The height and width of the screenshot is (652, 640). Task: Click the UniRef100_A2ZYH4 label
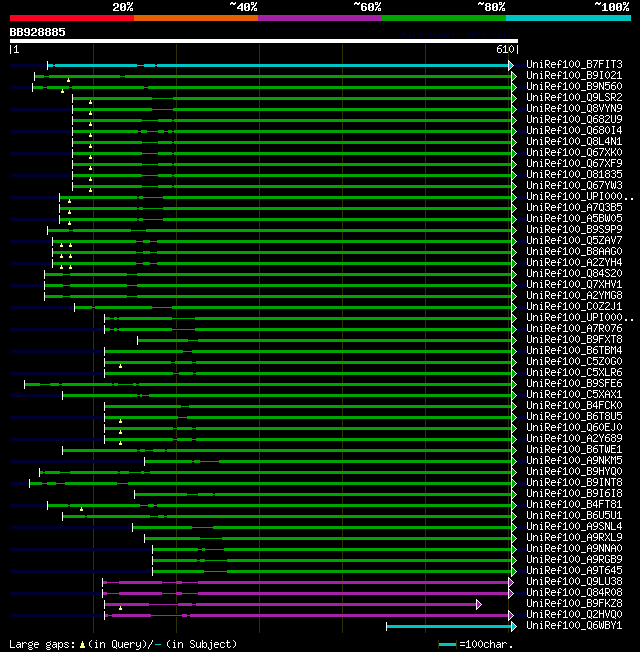pyautogui.click(x=574, y=263)
